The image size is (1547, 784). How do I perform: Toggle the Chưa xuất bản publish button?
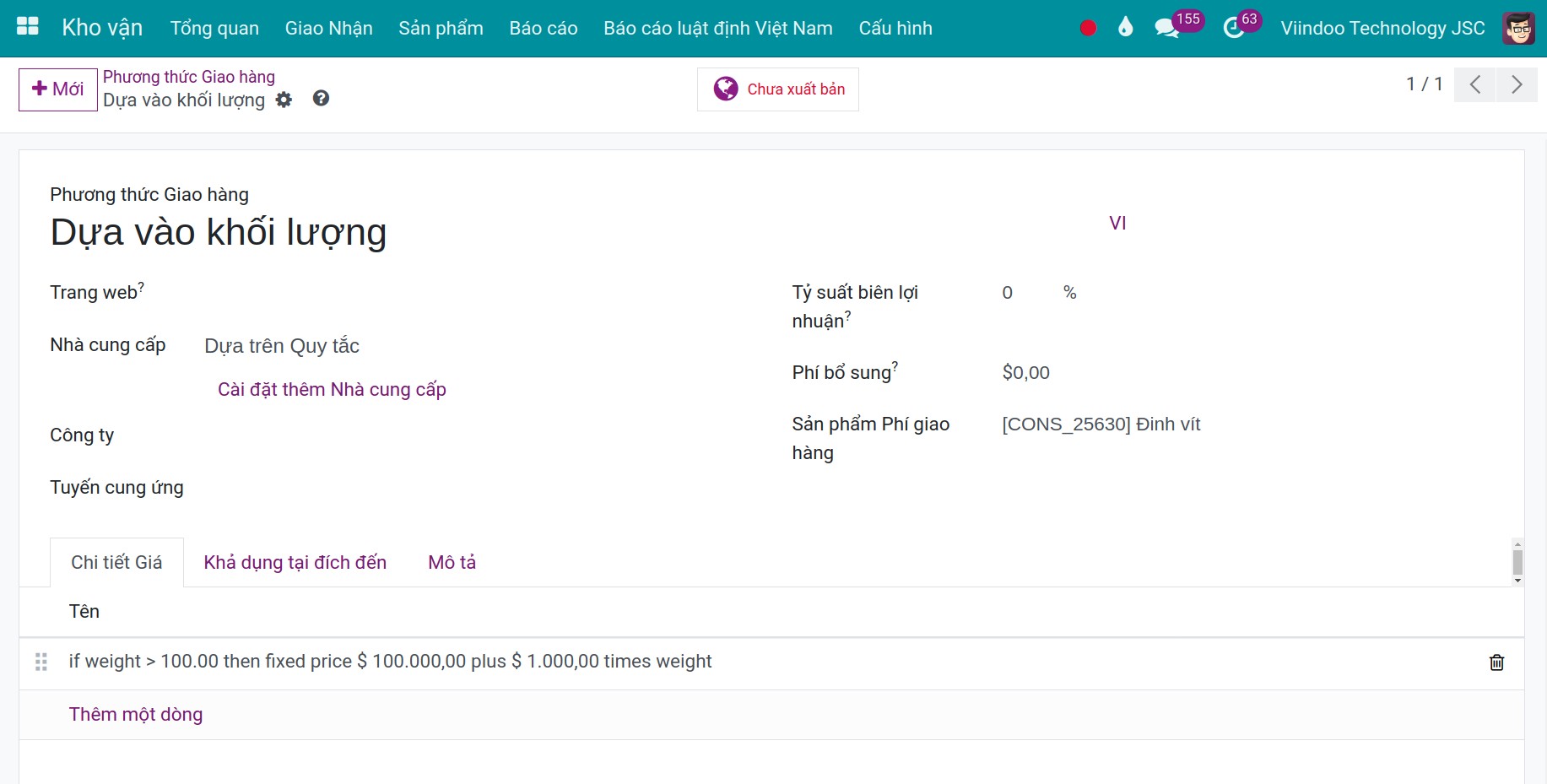click(778, 89)
